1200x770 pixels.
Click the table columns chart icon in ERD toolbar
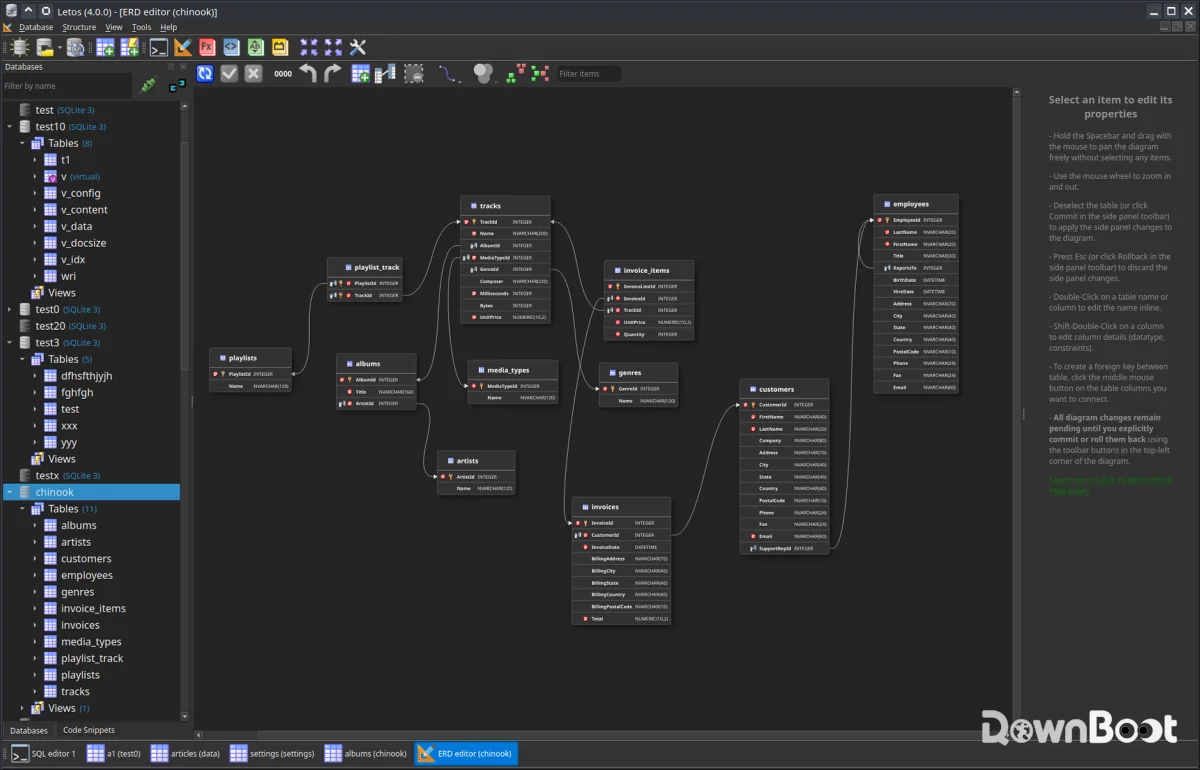(385, 73)
